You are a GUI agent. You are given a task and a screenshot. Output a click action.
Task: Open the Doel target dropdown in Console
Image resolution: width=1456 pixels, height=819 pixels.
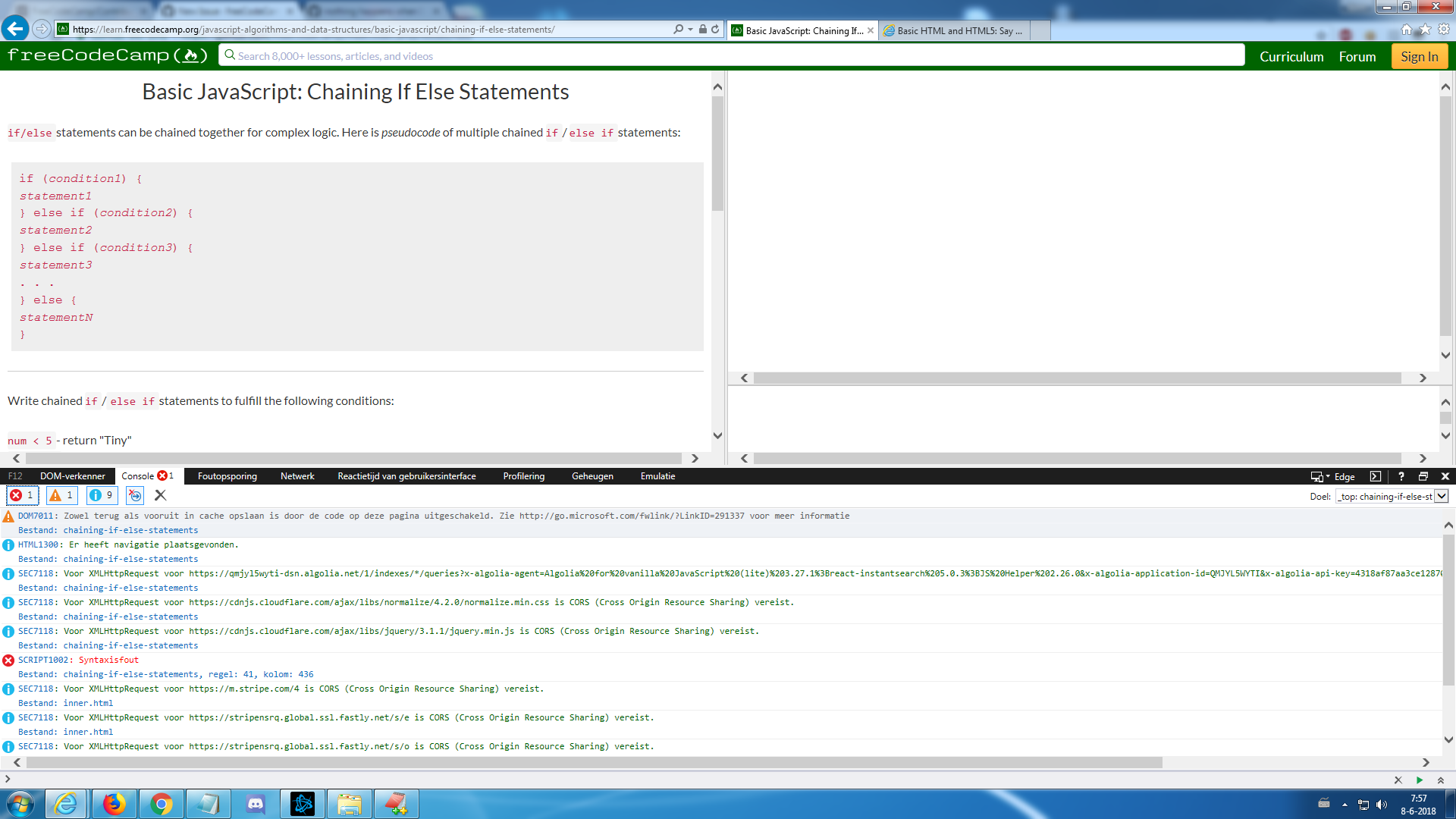coord(1440,496)
